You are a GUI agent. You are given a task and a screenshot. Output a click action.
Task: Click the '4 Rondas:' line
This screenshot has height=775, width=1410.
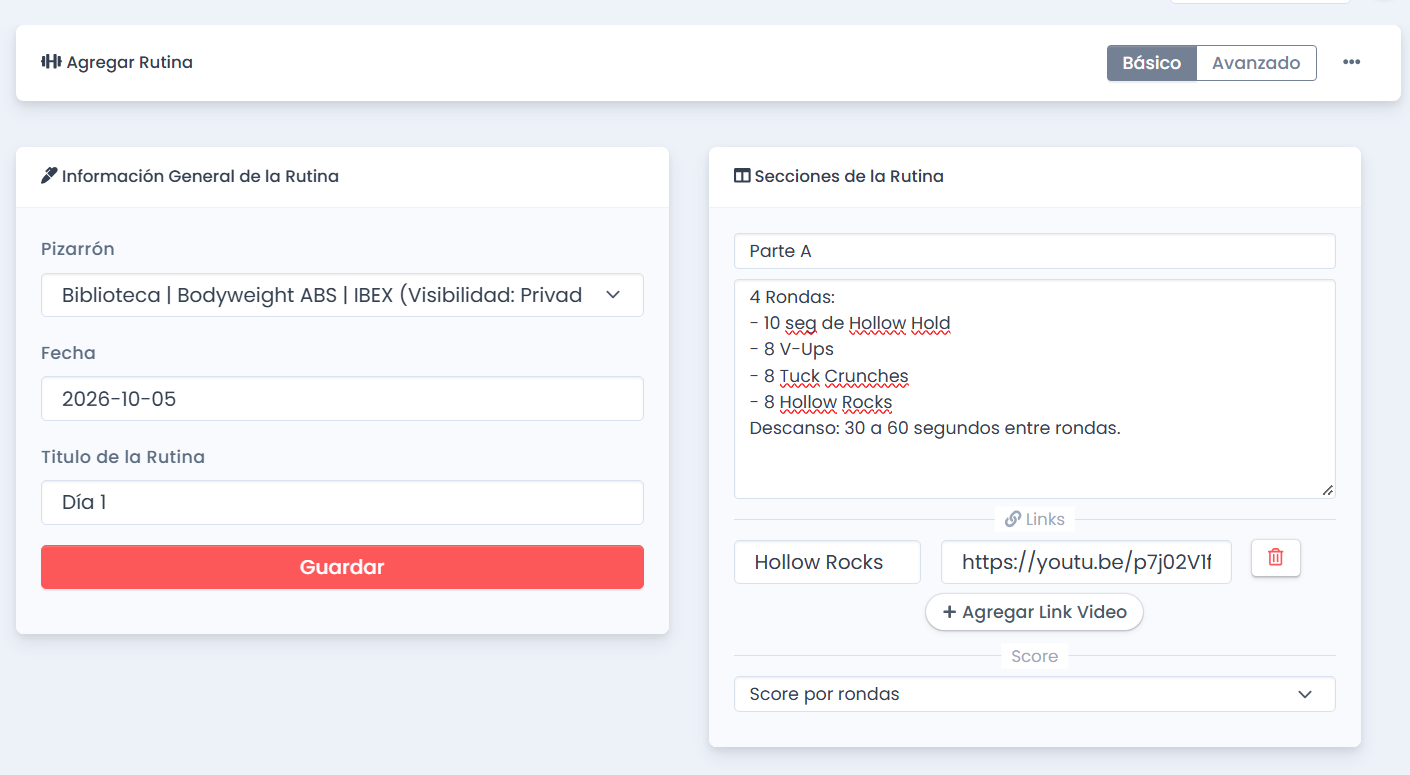click(792, 297)
